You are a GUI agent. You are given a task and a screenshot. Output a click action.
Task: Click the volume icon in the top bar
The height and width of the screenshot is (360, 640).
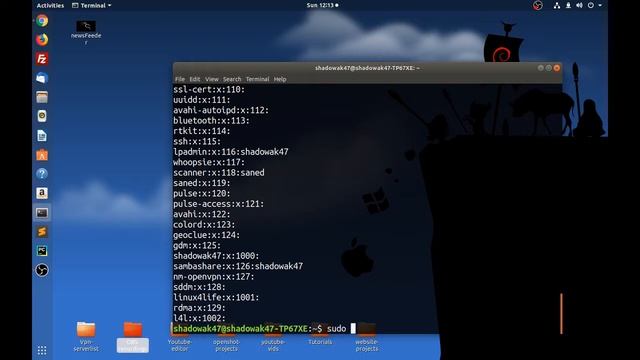coord(579,5)
